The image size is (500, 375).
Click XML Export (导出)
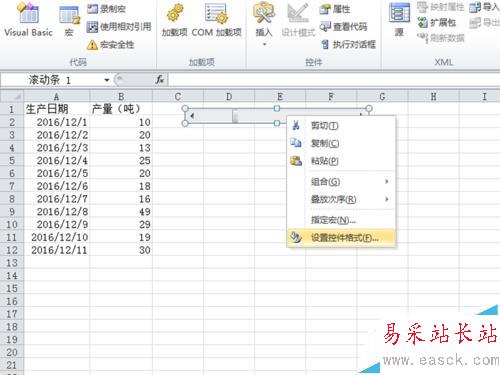(484, 22)
